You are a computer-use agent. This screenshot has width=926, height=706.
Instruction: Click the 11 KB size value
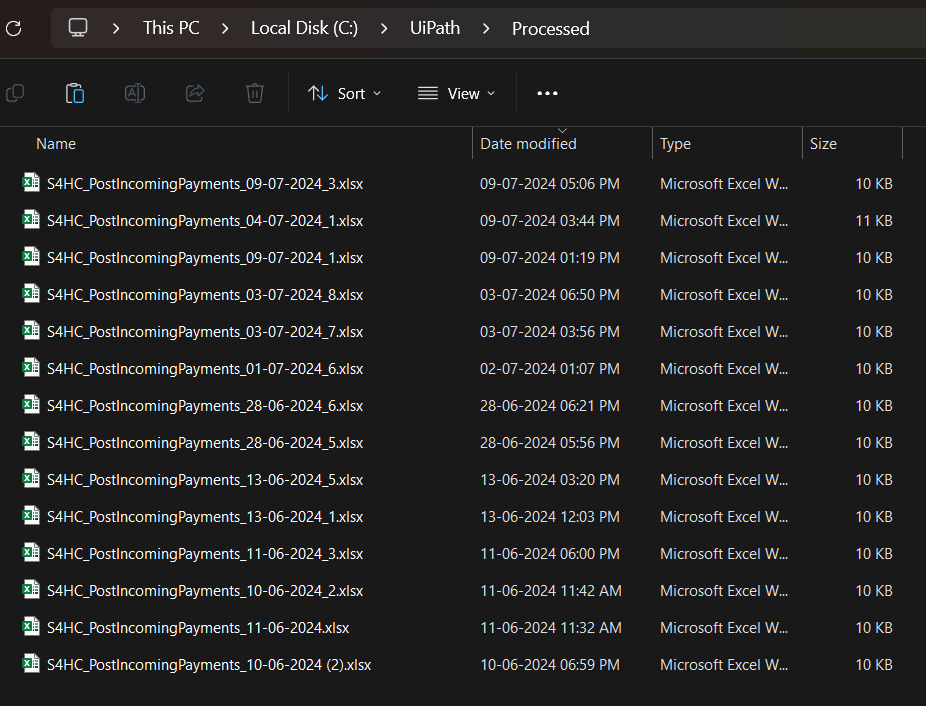click(x=873, y=221)
